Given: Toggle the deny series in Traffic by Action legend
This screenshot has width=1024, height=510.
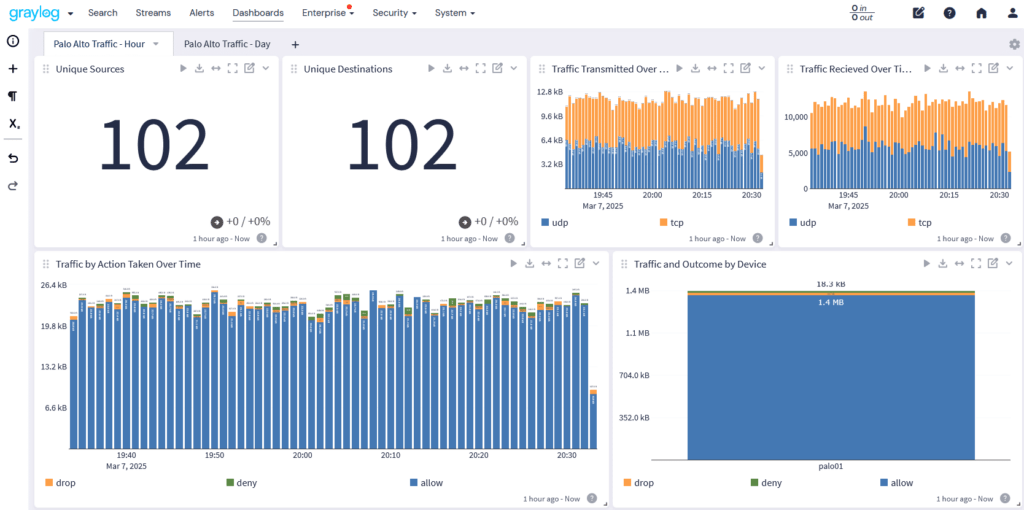Looking at the screenshot, I should pos(246,482).
